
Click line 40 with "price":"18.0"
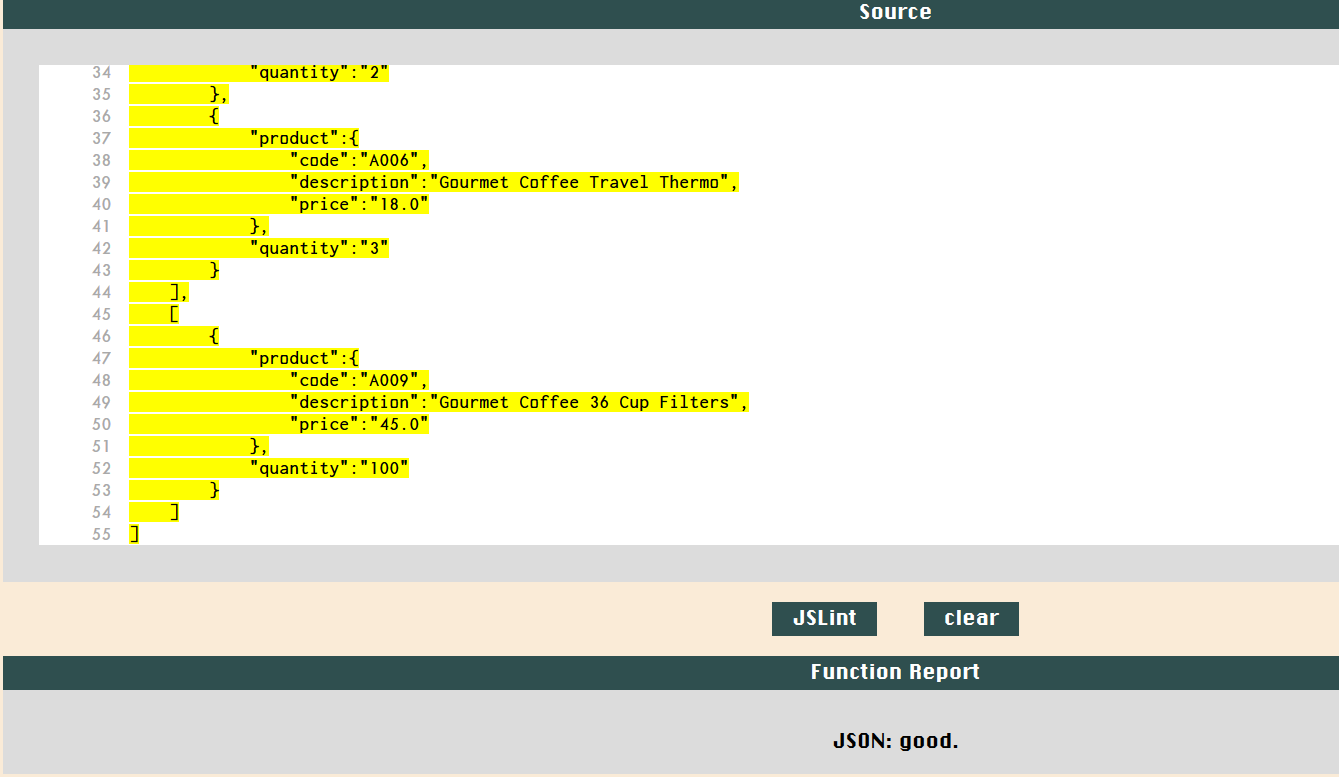tap(359, 204)
